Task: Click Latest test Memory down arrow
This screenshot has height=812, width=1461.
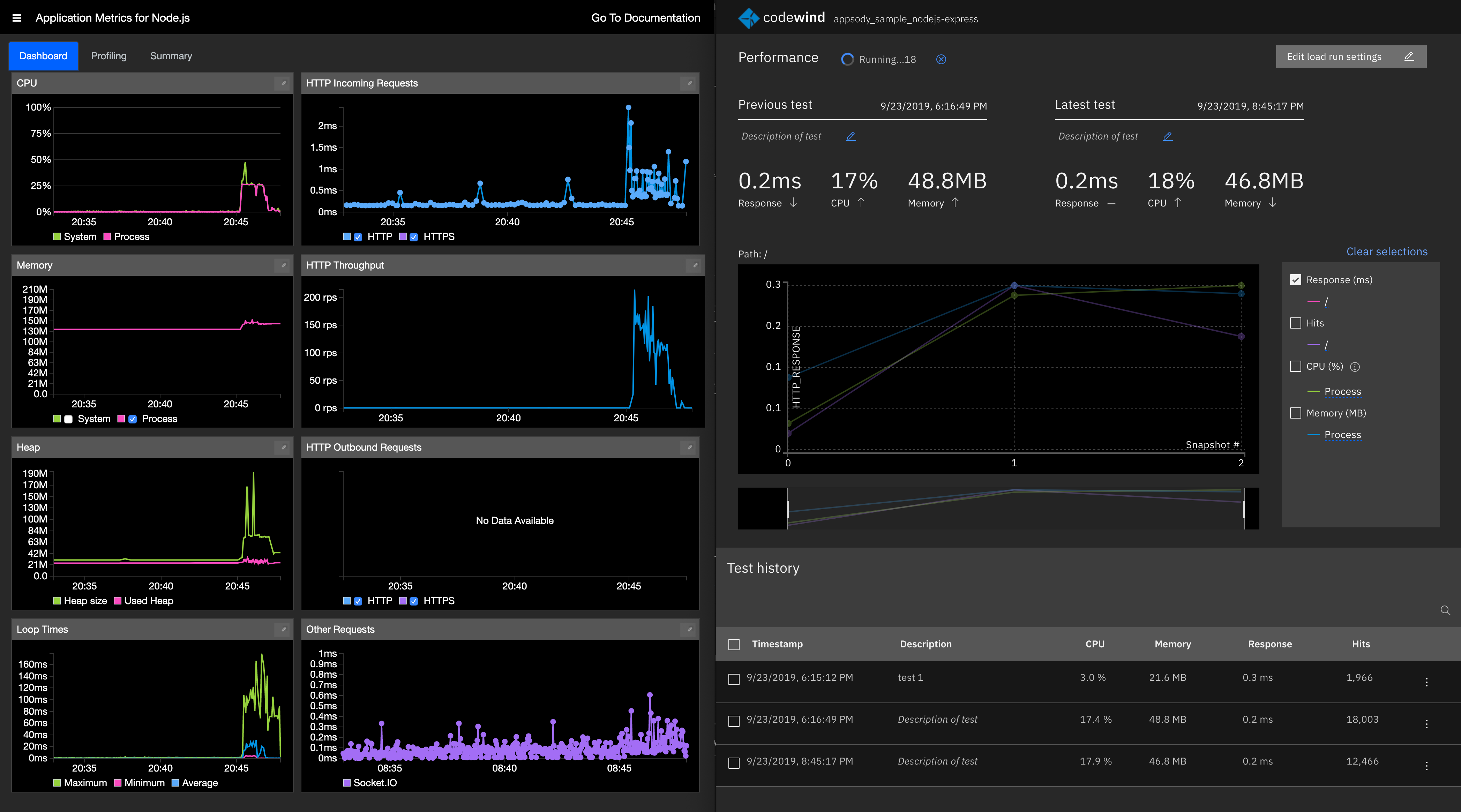Action: click(1273, 202)
